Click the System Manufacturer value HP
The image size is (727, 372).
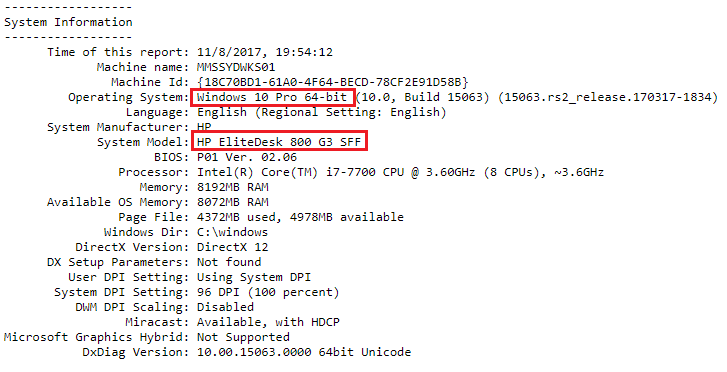pos(204,127)
